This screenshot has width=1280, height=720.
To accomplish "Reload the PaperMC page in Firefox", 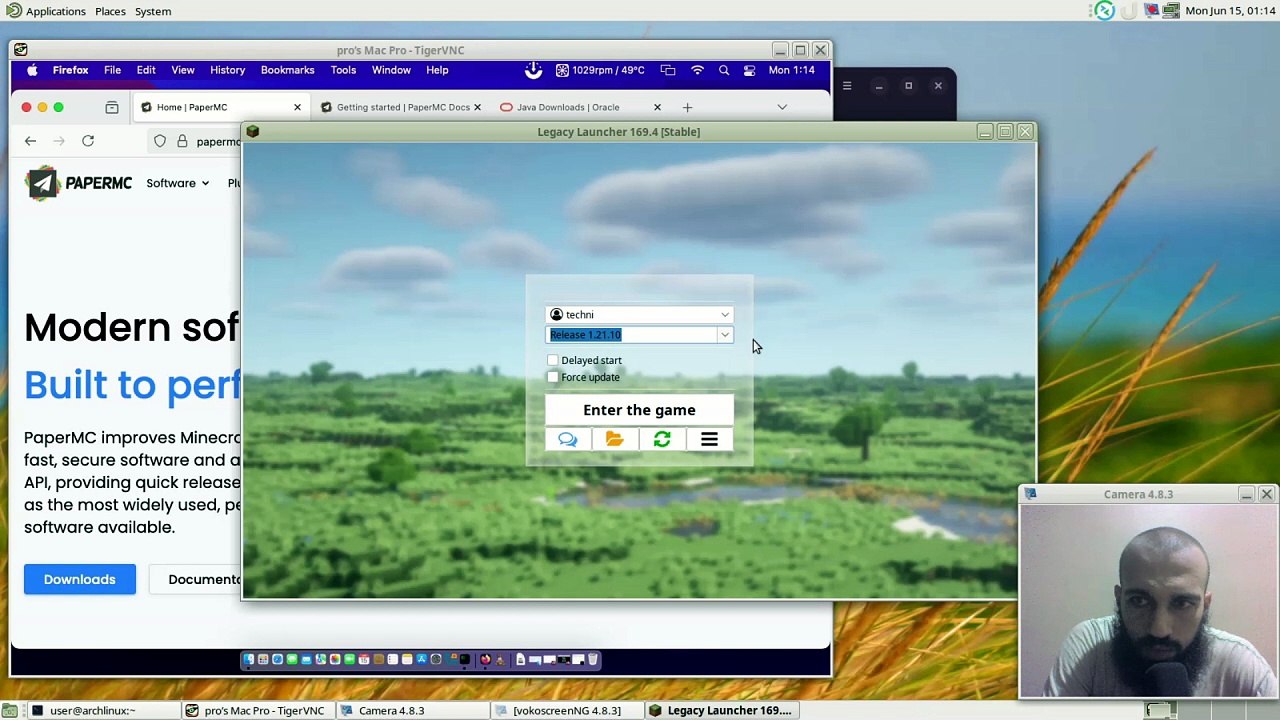I will (x=88, y=141).
